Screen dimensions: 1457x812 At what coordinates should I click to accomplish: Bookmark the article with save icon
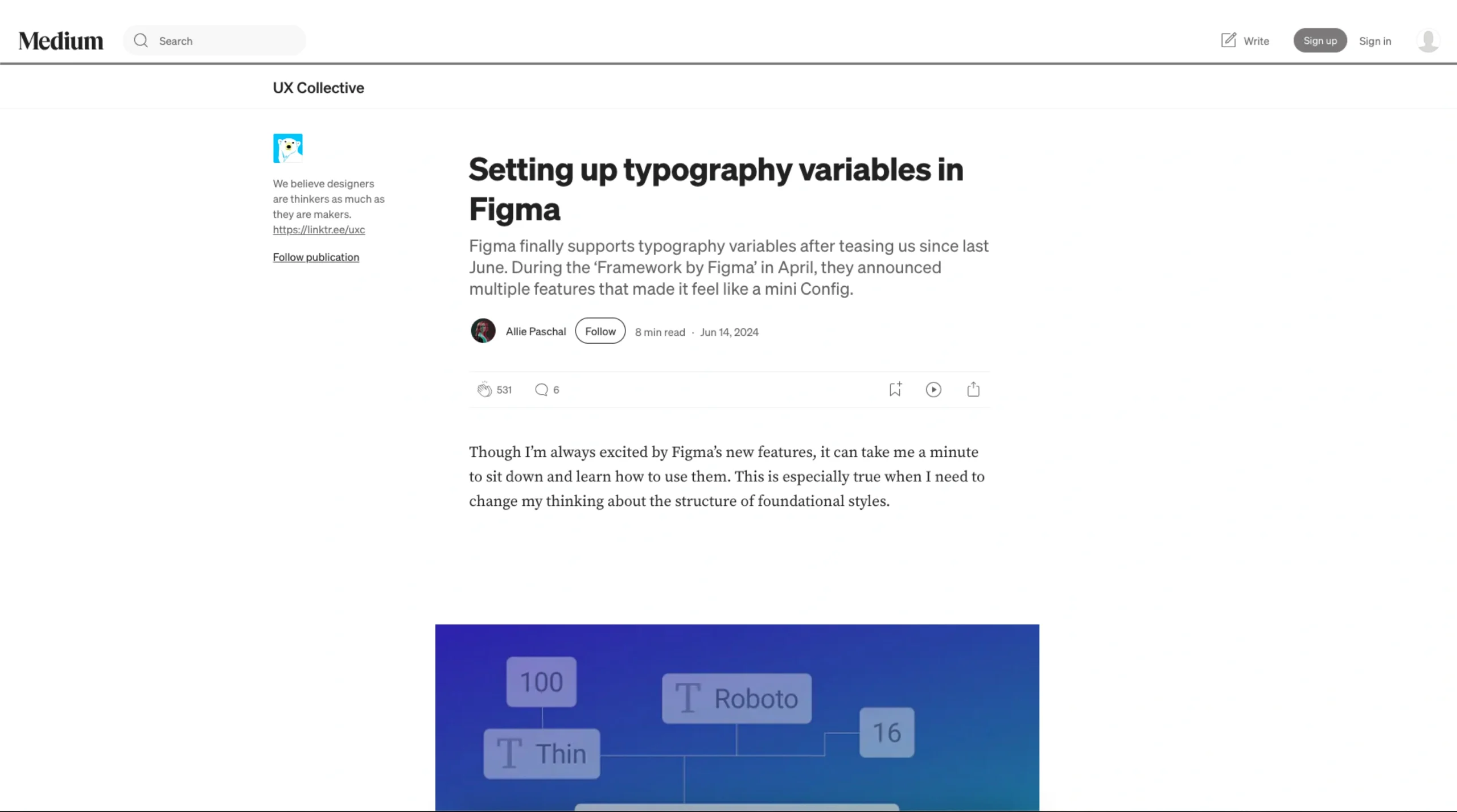click(895, 389)
